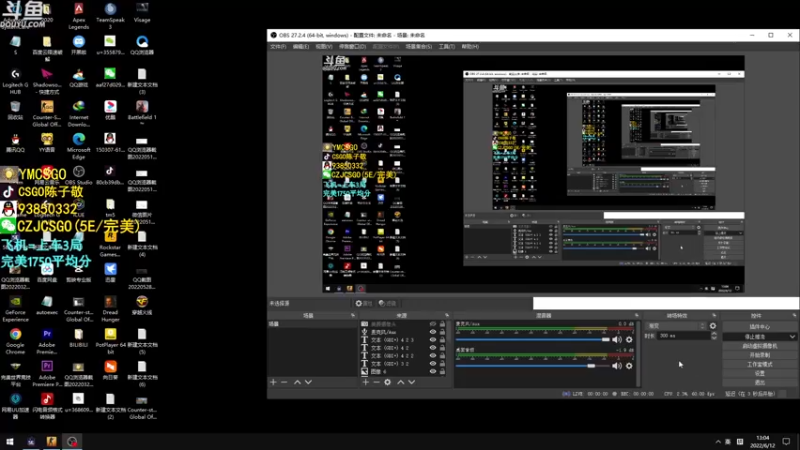
Task: Click 属性 button above Sources
Action: tap(363, 304)
